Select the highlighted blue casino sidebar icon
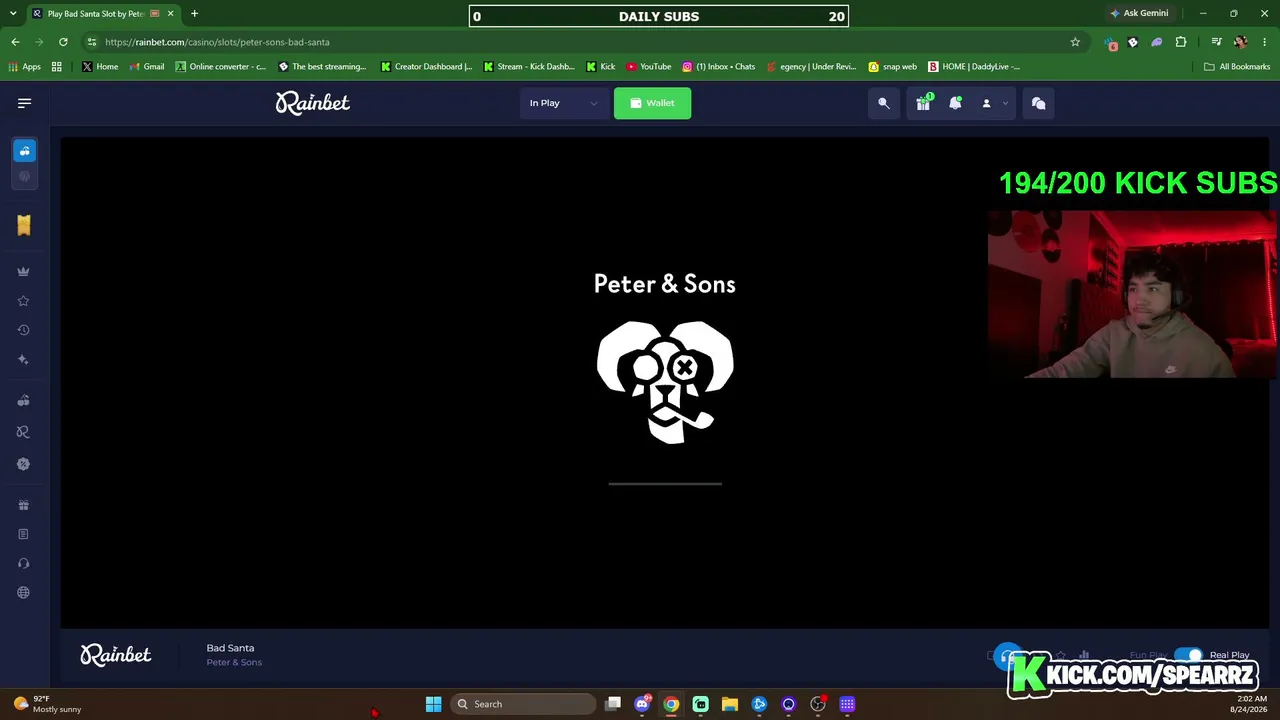Viewport: 1280px width, 720px height. tap(25, 150)
